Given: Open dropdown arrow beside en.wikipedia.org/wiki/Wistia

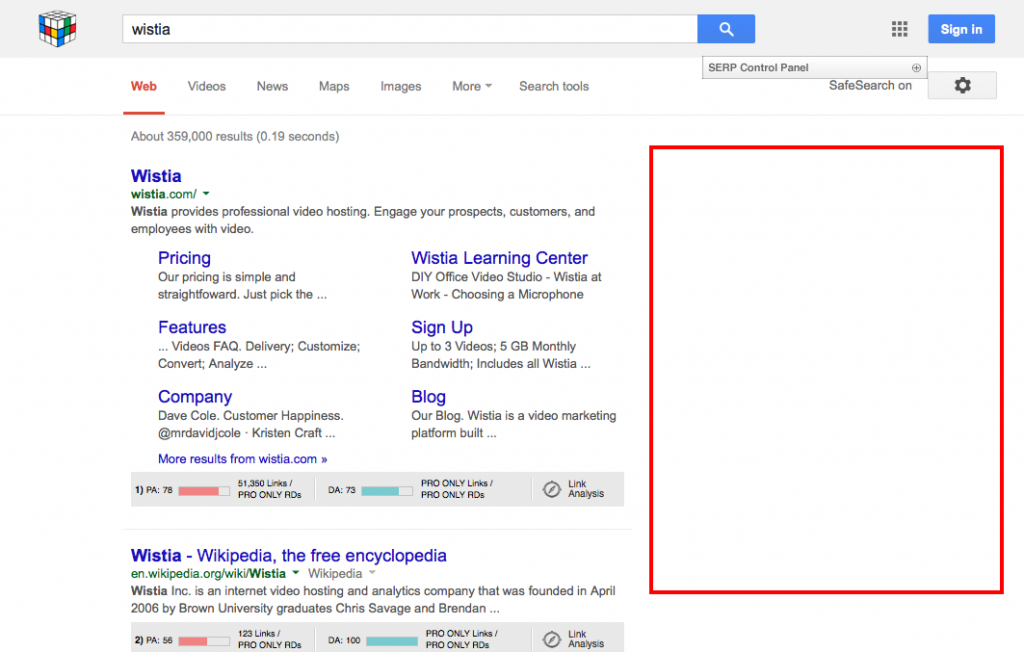Looking at the screenshot, I should click(296, 573).
